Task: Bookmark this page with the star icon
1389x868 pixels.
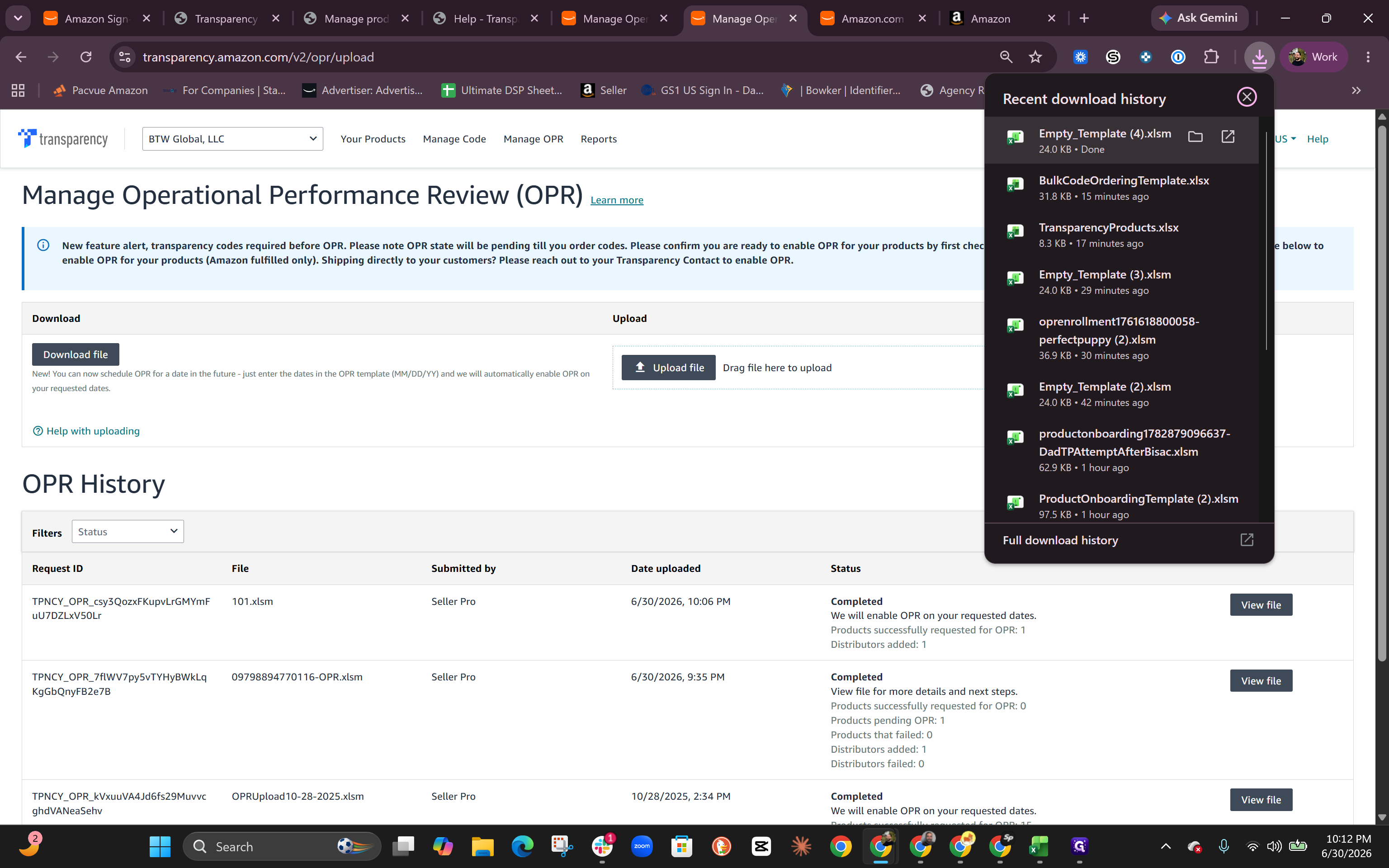Action: (x=1035, y=57)
